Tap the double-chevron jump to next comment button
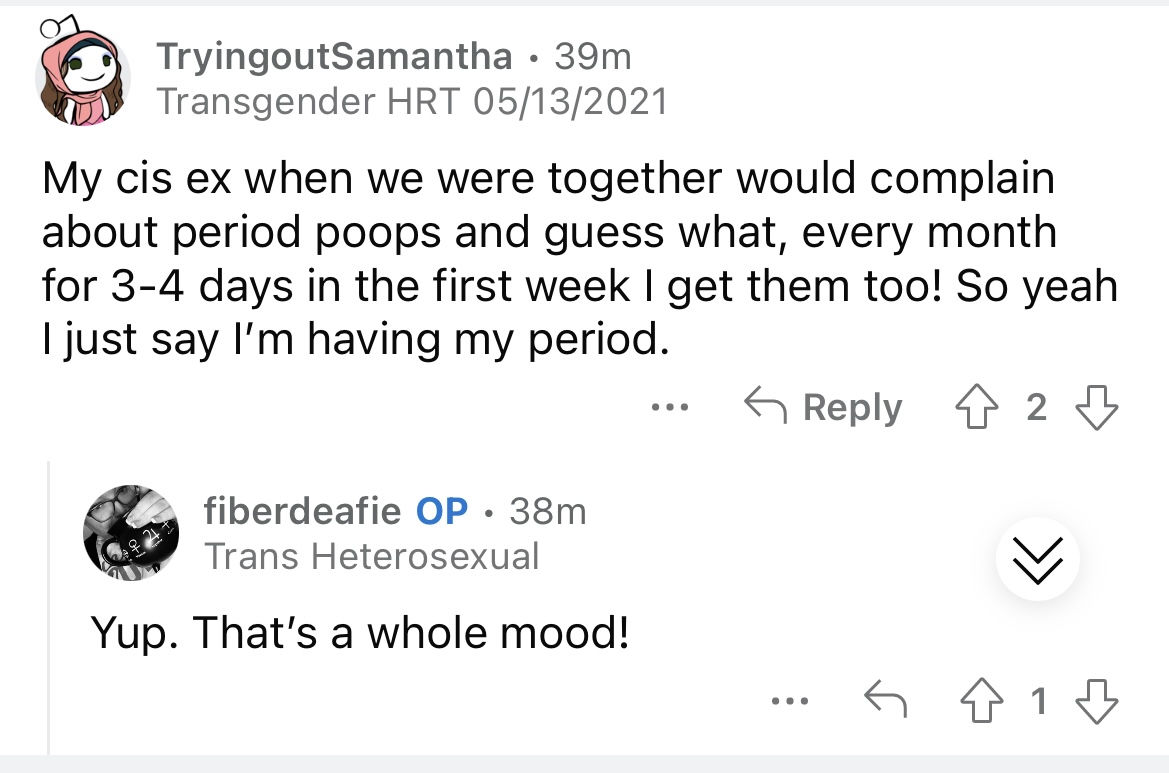This screenshot has height=773, width=1169. pyautogui.click(x=1038, y=559)
